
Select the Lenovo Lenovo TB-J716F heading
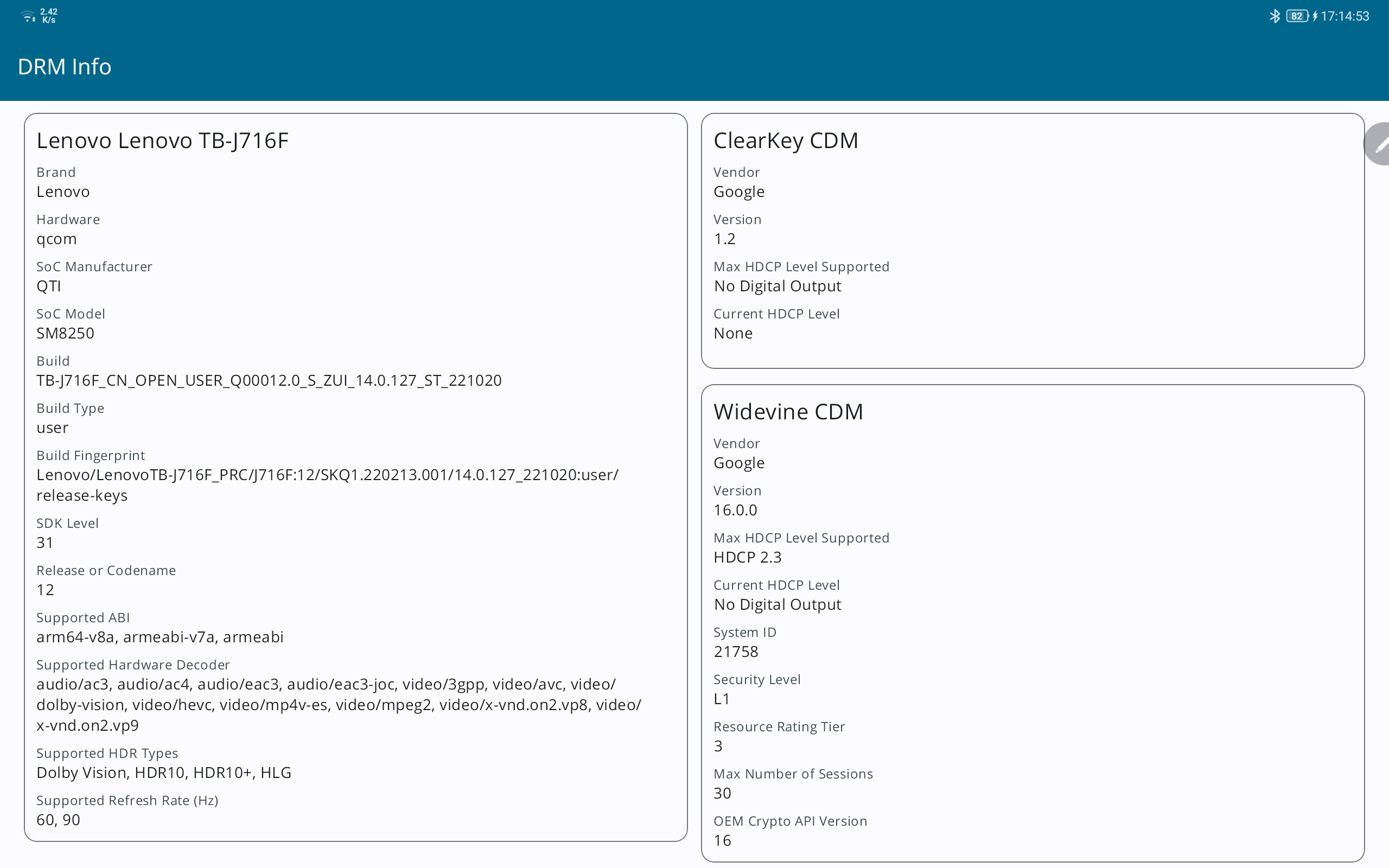162,141
